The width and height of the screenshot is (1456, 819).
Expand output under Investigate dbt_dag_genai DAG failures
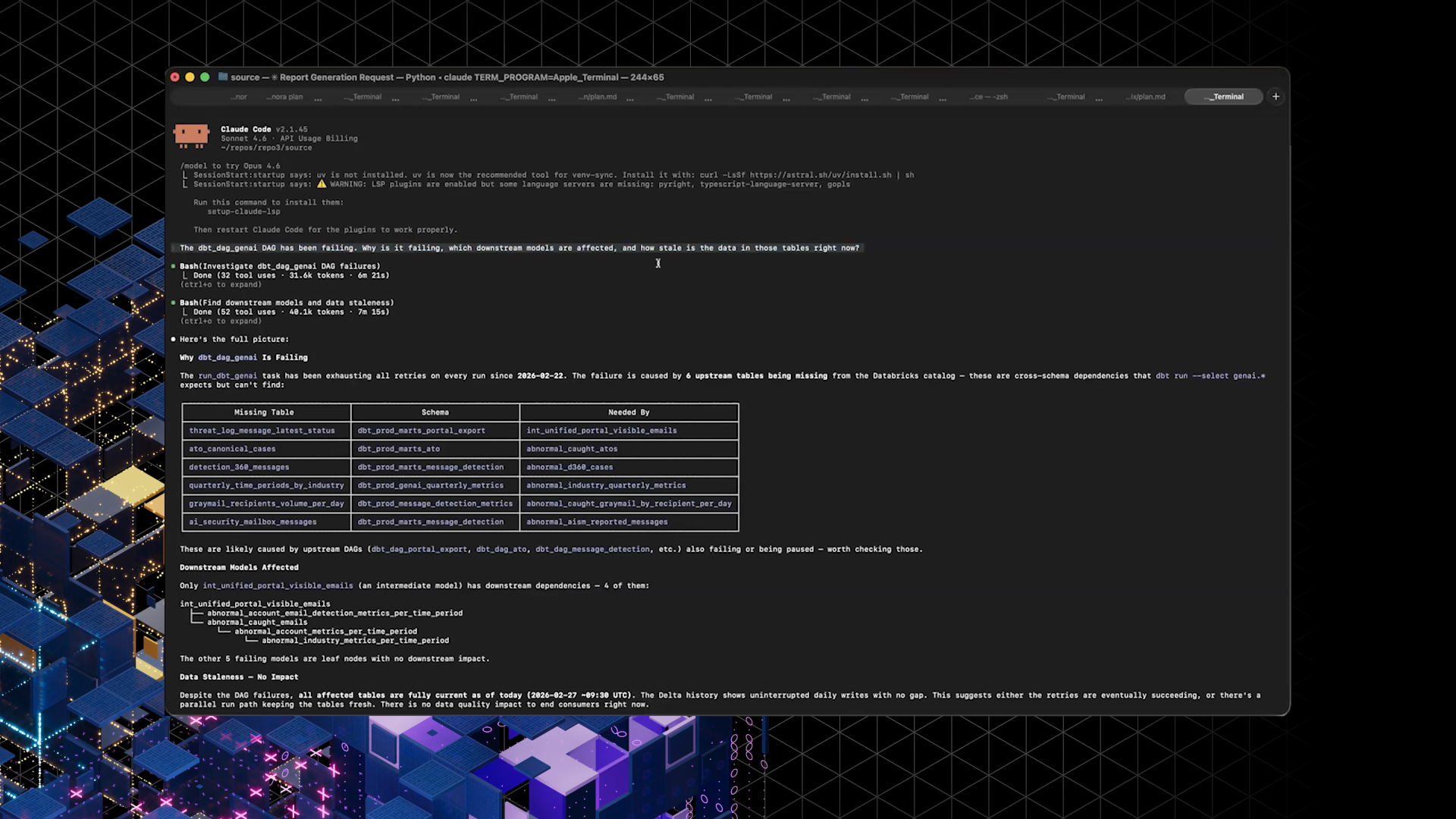coord(221,284)
